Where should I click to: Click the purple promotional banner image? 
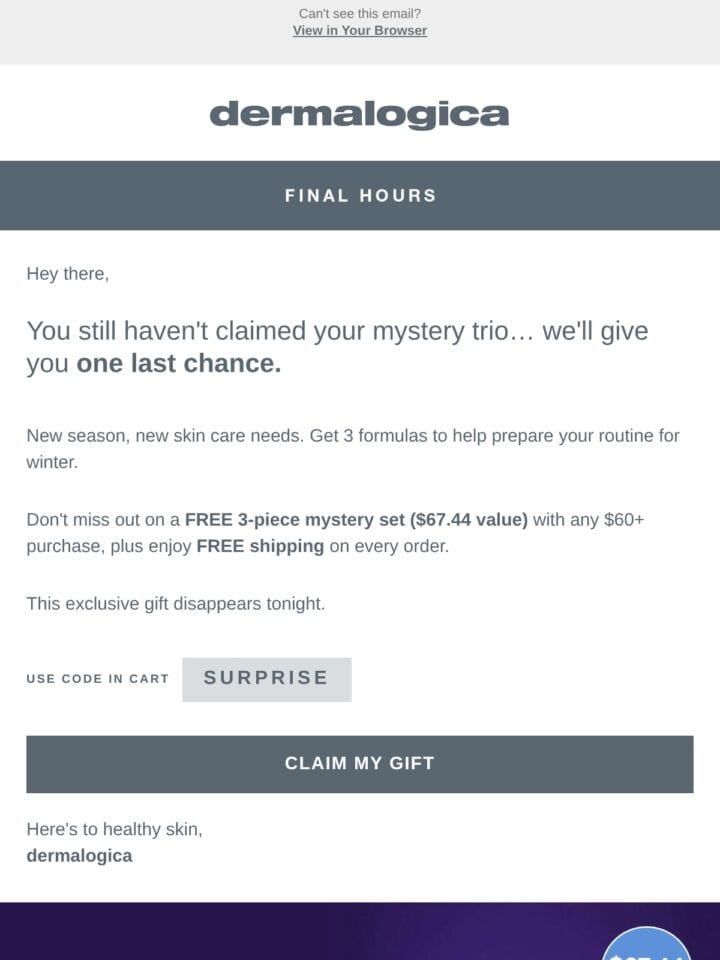pos(360,931)
